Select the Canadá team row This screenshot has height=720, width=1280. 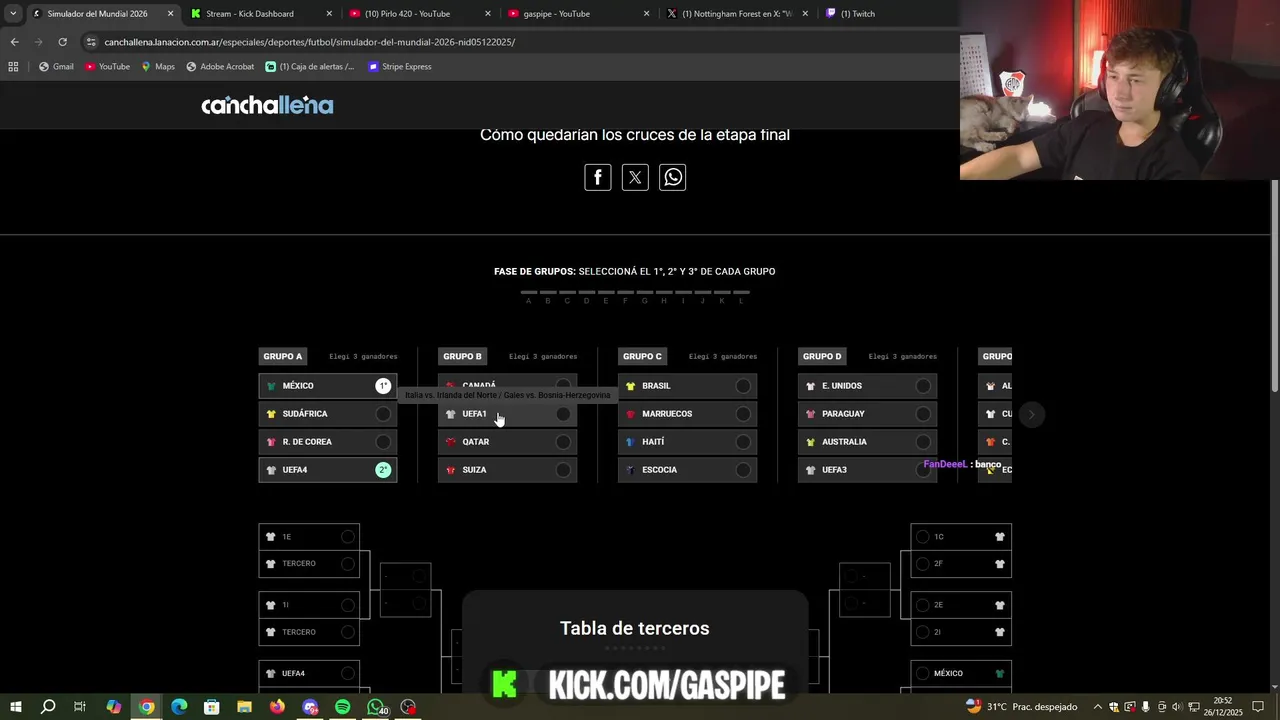[507, 385]
